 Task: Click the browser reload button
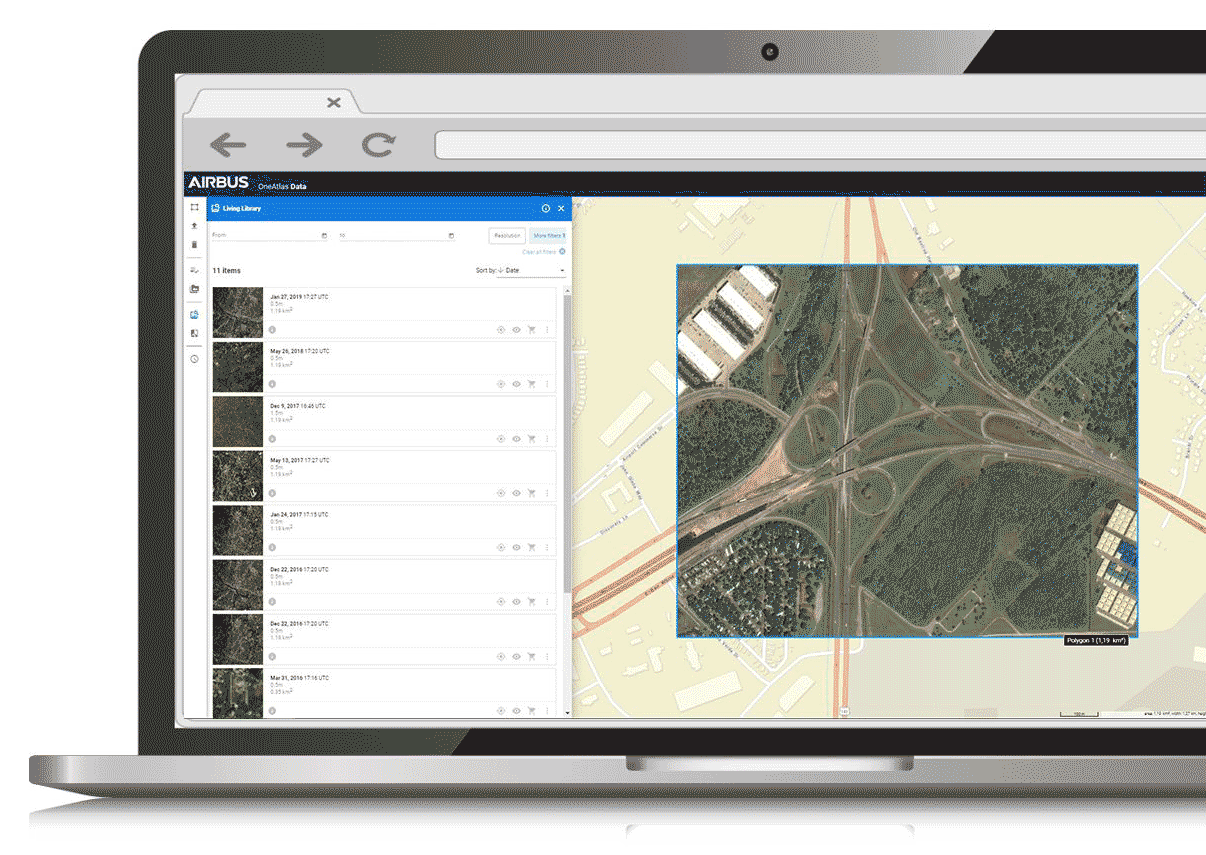[x=378, y=145]
